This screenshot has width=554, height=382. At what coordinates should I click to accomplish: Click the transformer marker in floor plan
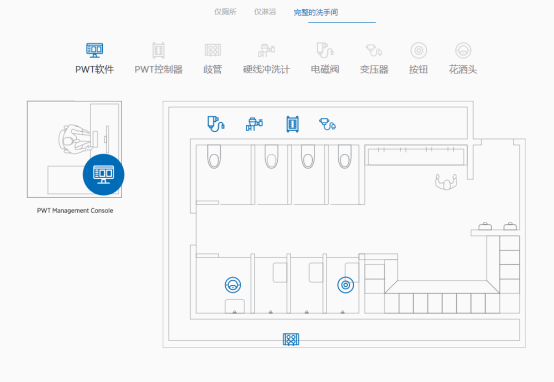328,124
